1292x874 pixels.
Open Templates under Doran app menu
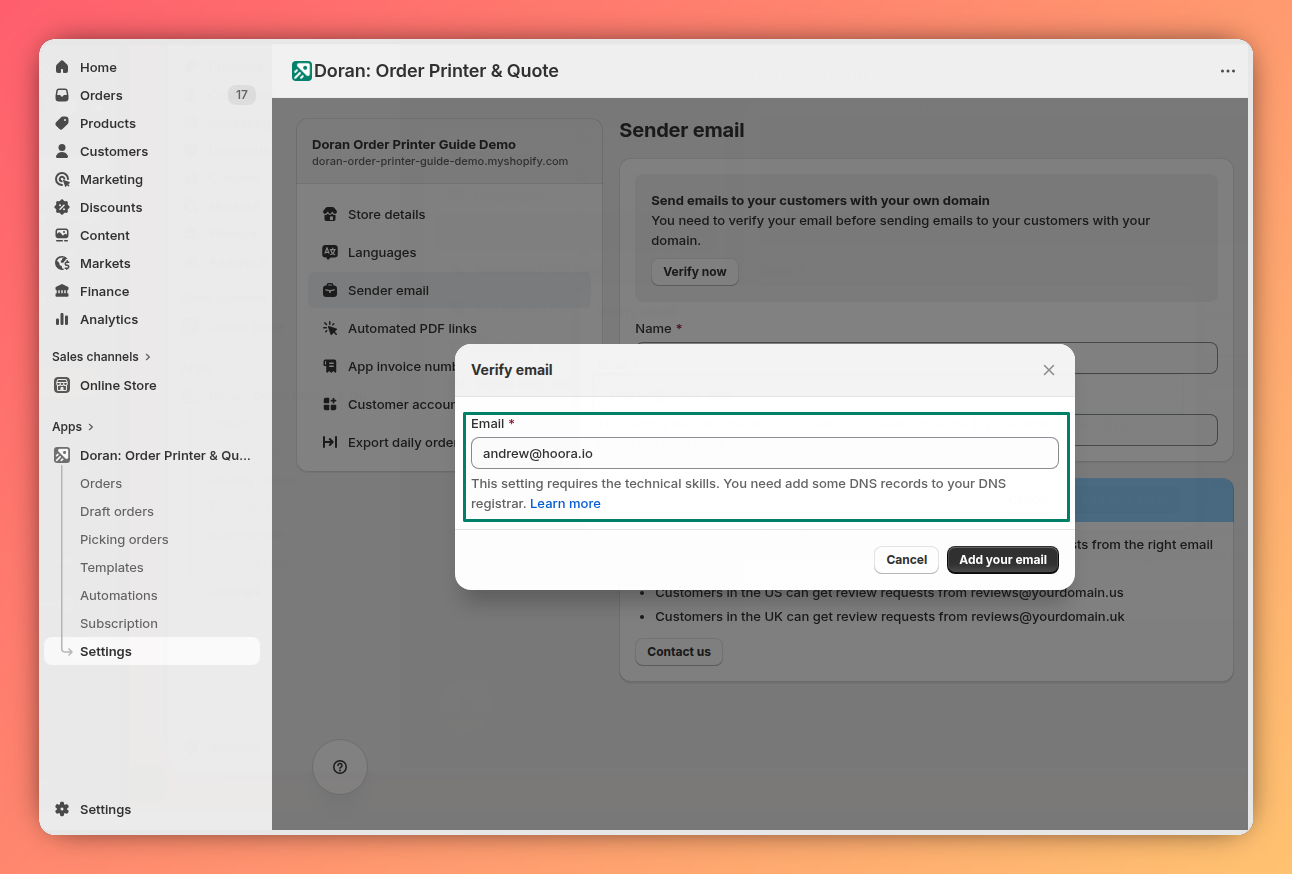pyautogui.click(x=111, y=567)
